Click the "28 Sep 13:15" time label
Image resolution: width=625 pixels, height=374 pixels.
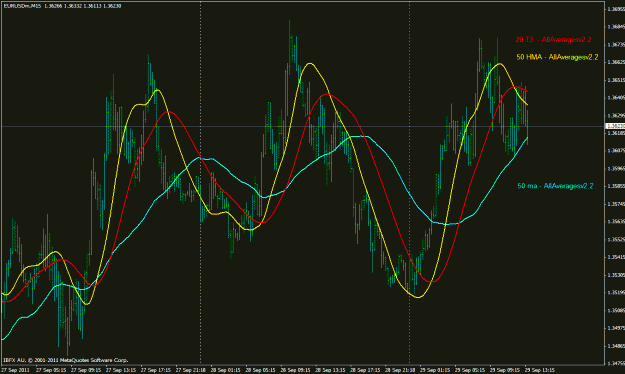(330, 370)
